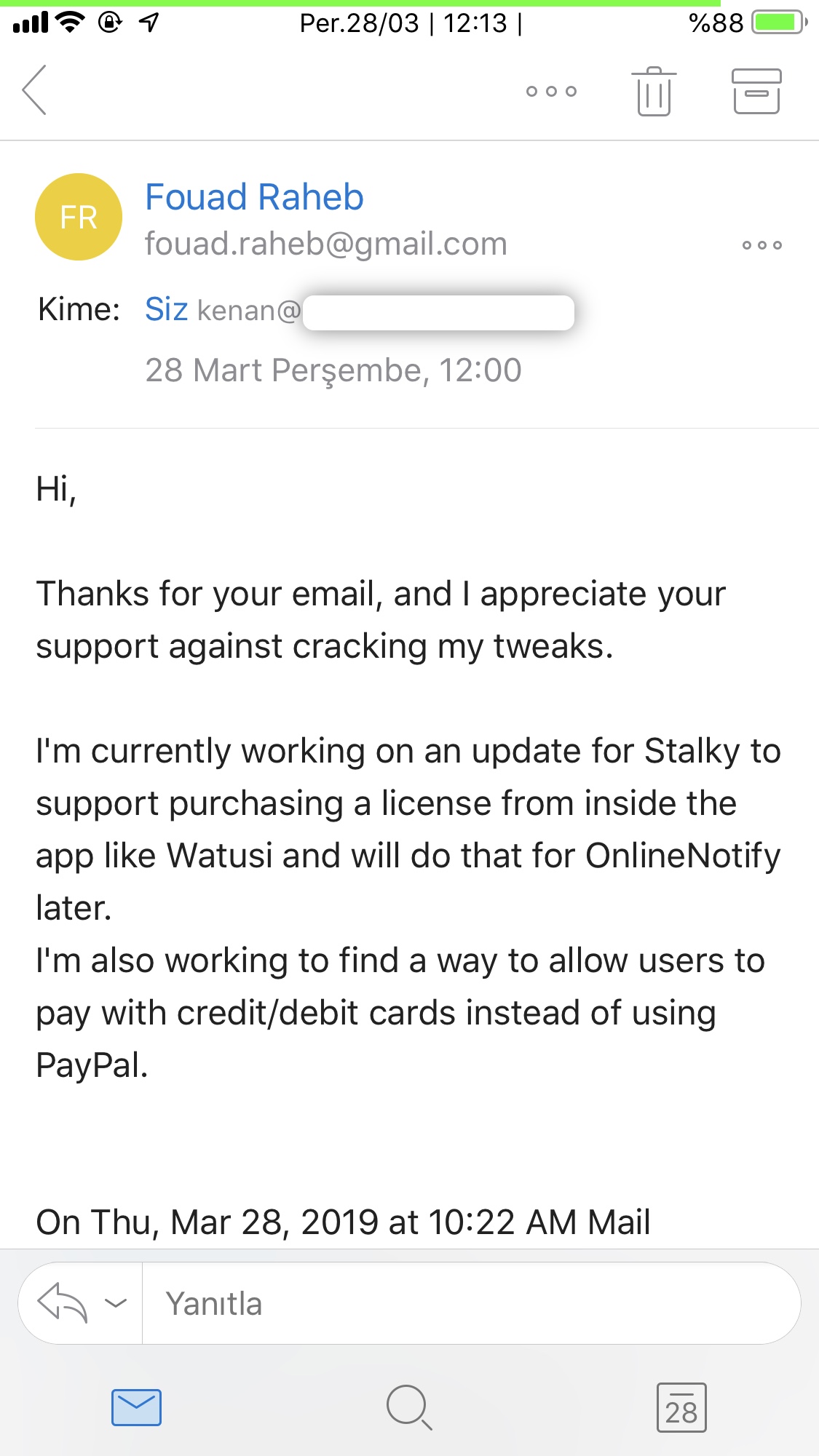Tap the Wi-Fi icon in status bar

click(70, 23)
